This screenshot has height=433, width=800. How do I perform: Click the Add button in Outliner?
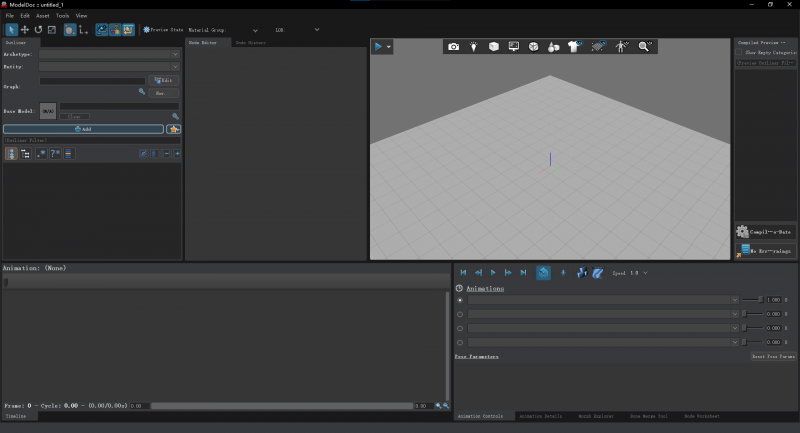coord(83,129)
